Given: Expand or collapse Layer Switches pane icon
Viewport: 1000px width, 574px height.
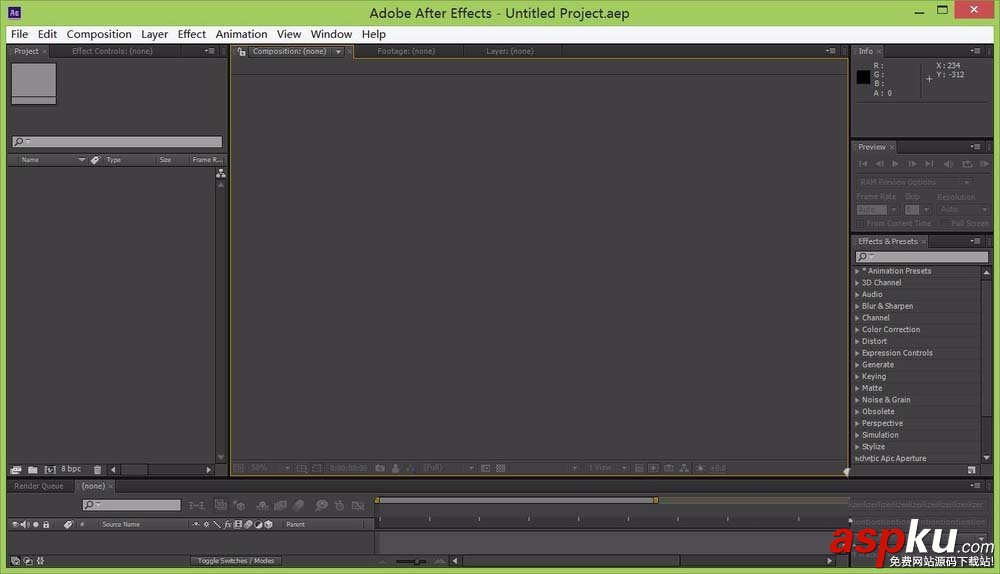Looking at the screenshot, I should click(15, 561).
